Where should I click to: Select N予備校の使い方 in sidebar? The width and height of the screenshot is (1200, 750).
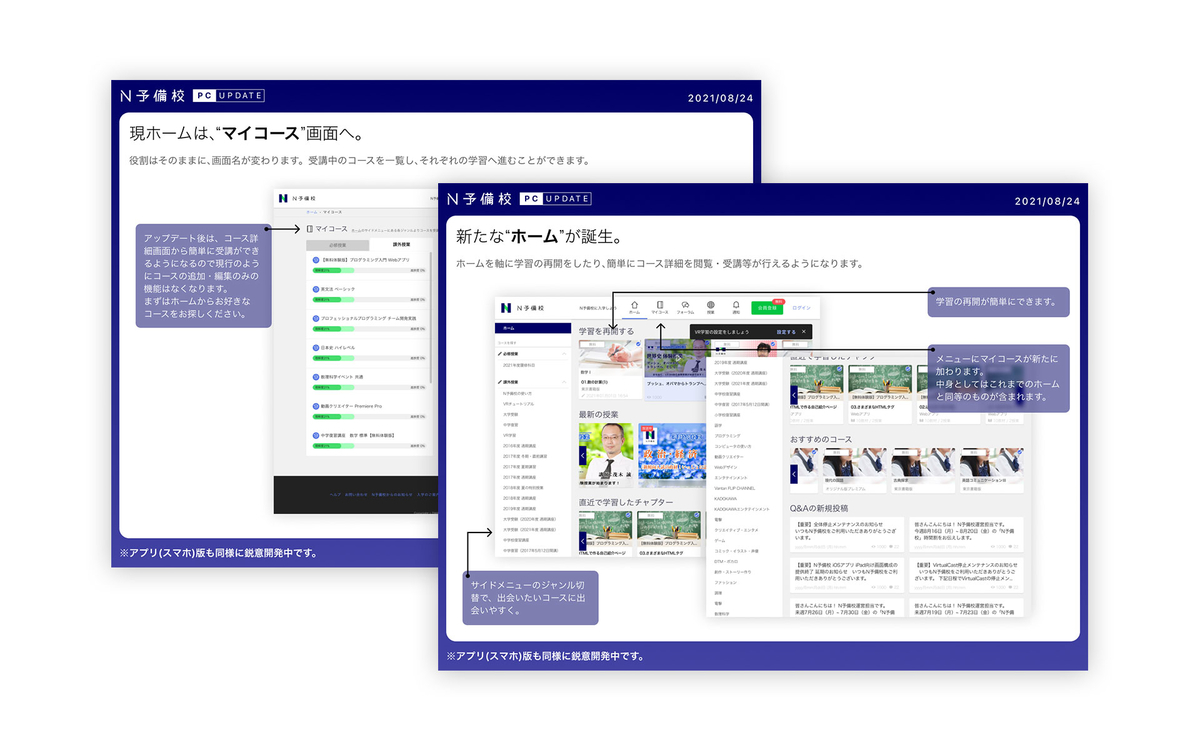point(517,393)
